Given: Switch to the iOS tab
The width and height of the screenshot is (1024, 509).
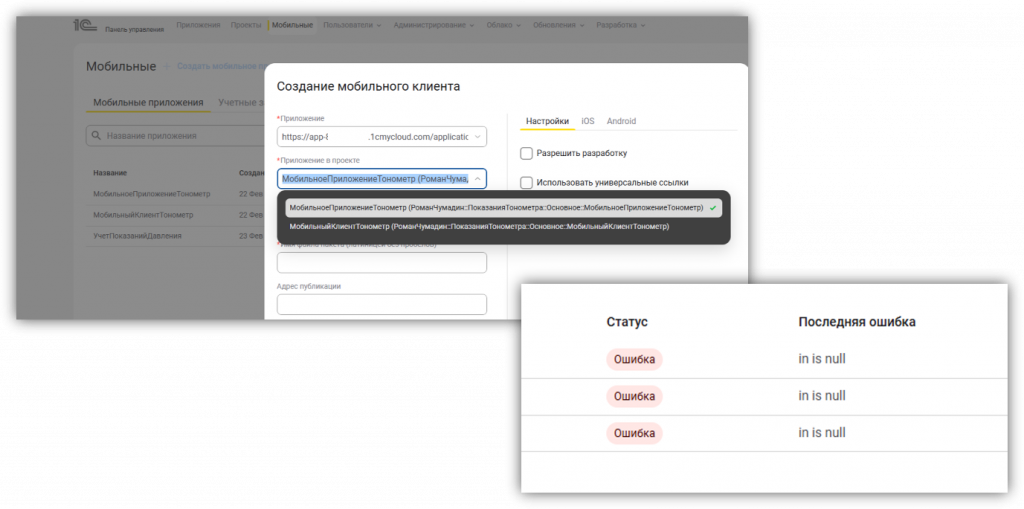Looking at the screenshot, I should [588, 121].
